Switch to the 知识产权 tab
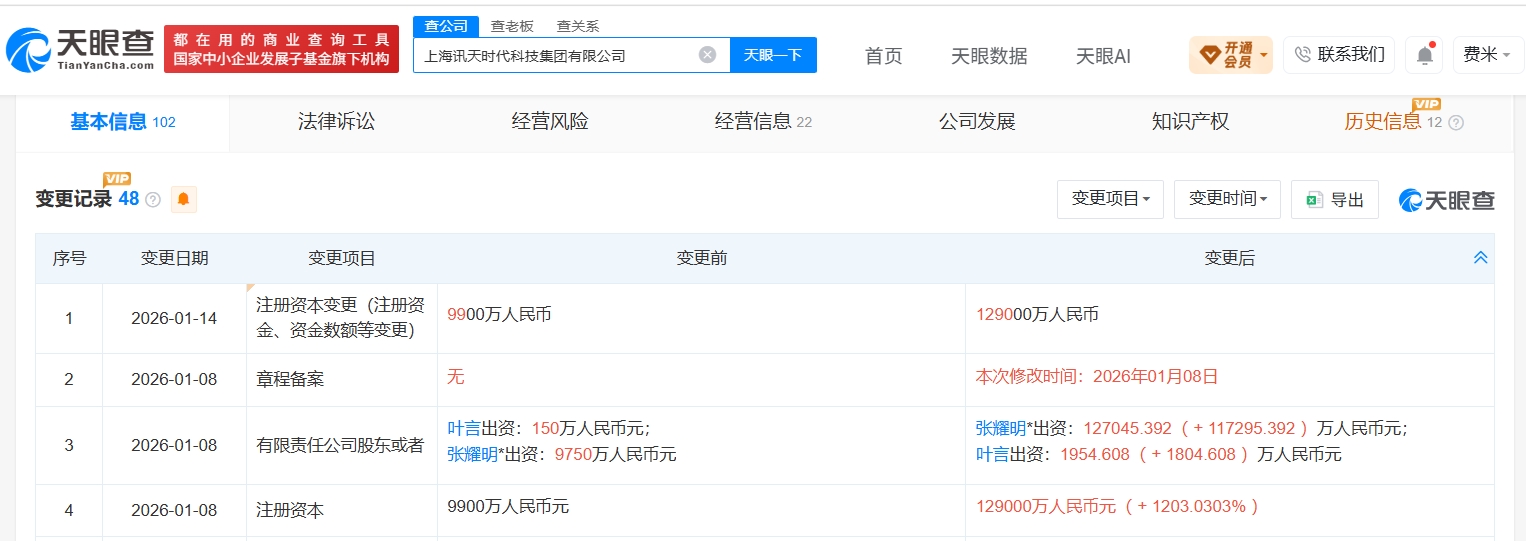Image resolution: width=1526 pixels, height=541 pixels. point(1190,122)
